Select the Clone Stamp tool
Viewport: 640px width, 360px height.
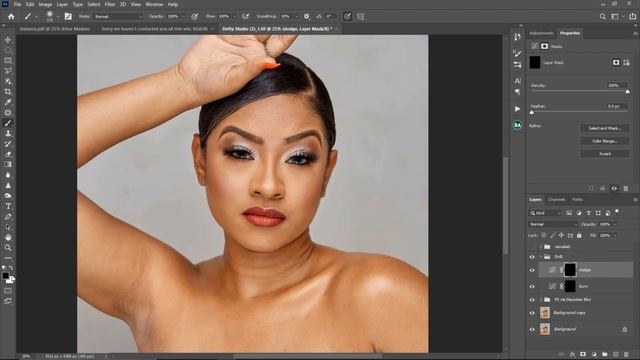coord(8,133)
